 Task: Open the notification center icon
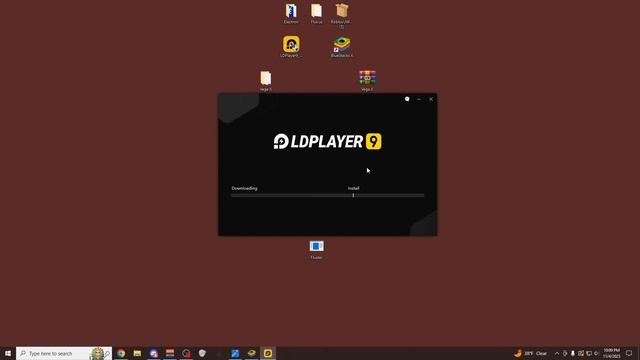click(x=629, y=353)
